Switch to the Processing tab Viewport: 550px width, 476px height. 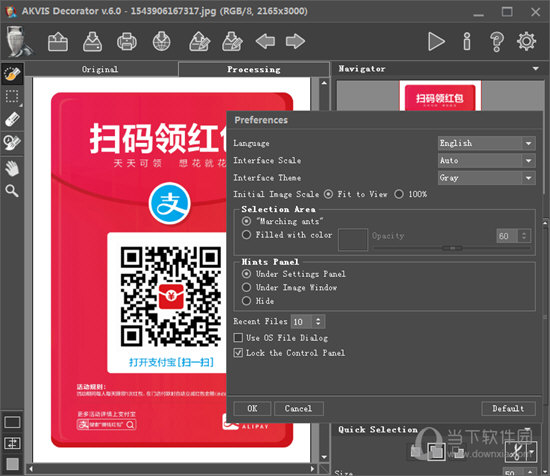point(254,69)
